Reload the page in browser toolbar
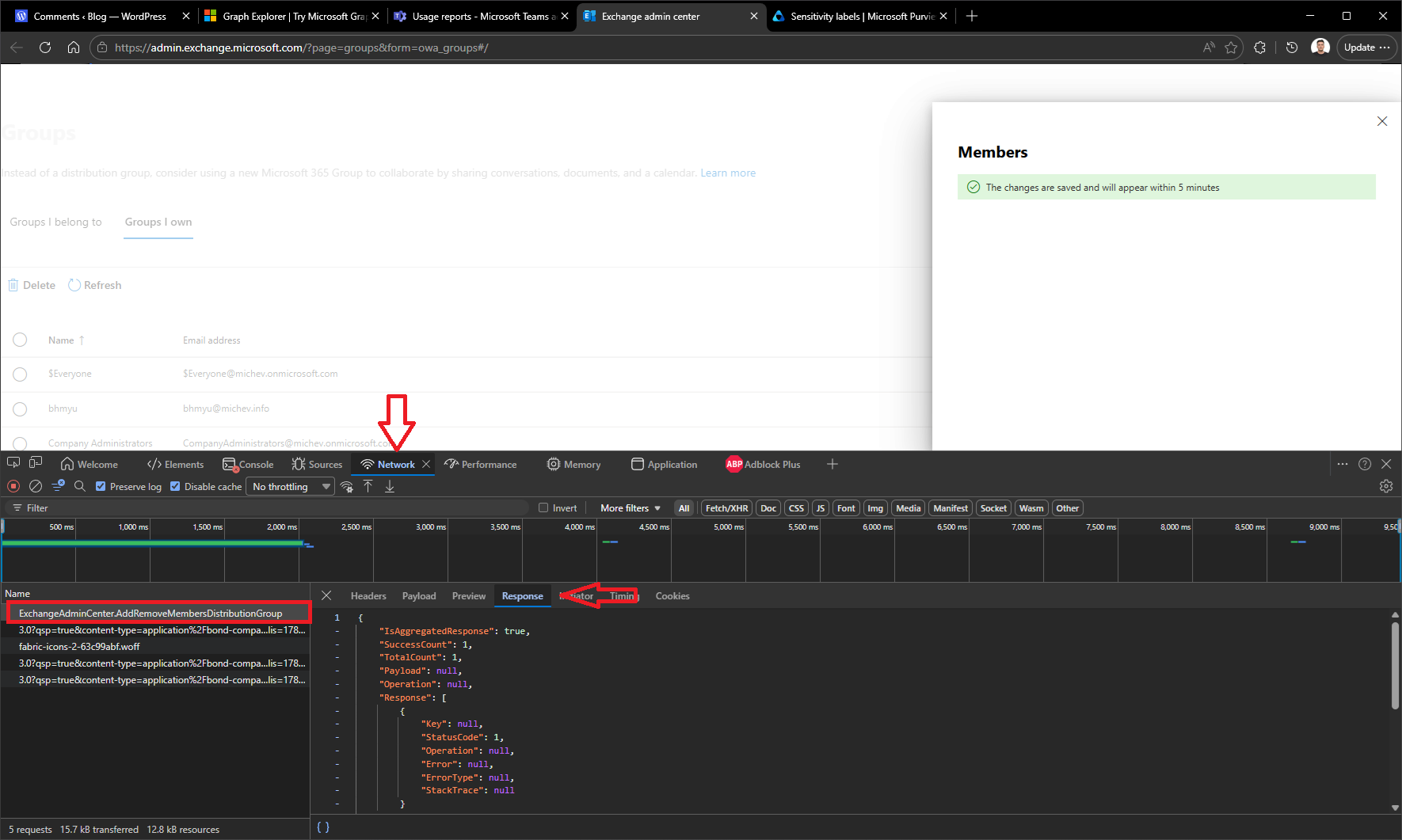This screenshot has height=840, width=1402. click(x=45, y=48)
